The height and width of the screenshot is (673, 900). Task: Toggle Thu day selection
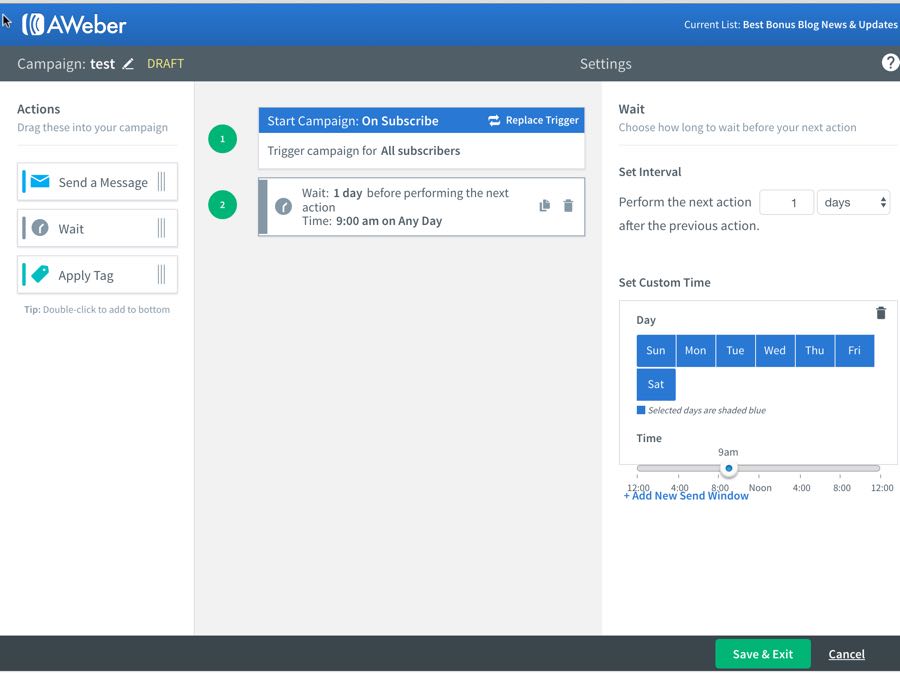(x=814, y=351)
